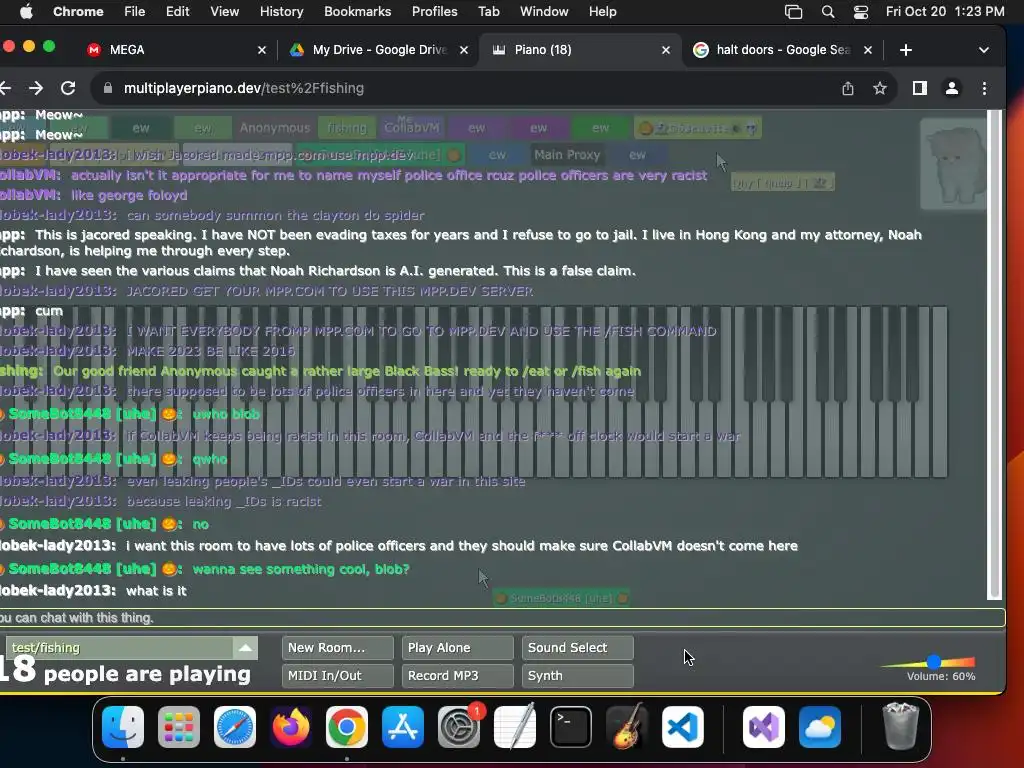Screen dimensions: 1024x768
Task: Click the date and time in menu bar
Action: pyautogui.click(x=945, y=12)
